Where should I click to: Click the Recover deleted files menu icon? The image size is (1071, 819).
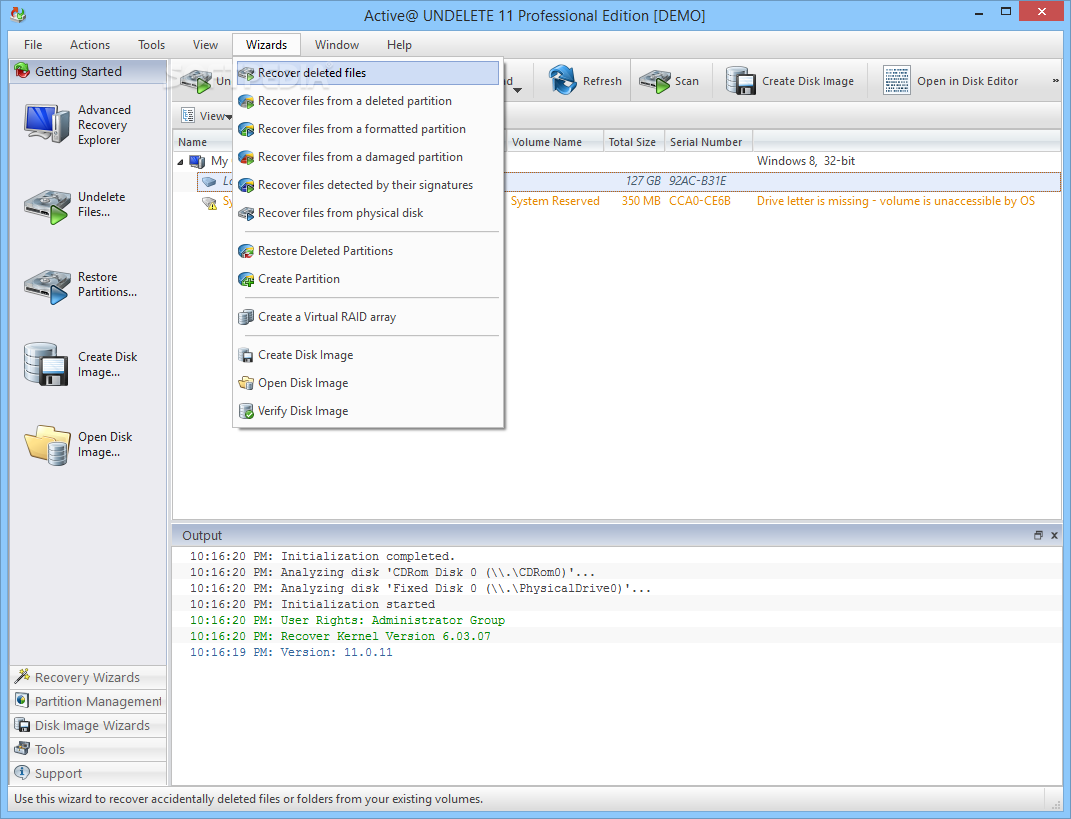pos(246,73)
